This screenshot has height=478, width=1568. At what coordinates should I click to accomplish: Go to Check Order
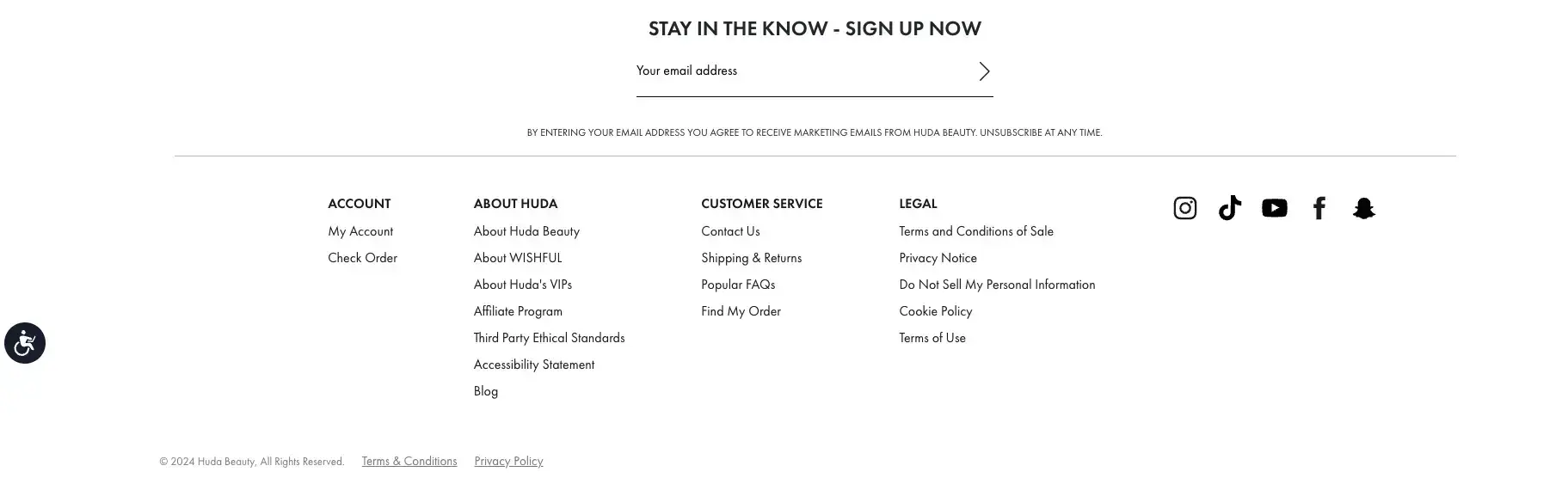click(x=362, y=258)
